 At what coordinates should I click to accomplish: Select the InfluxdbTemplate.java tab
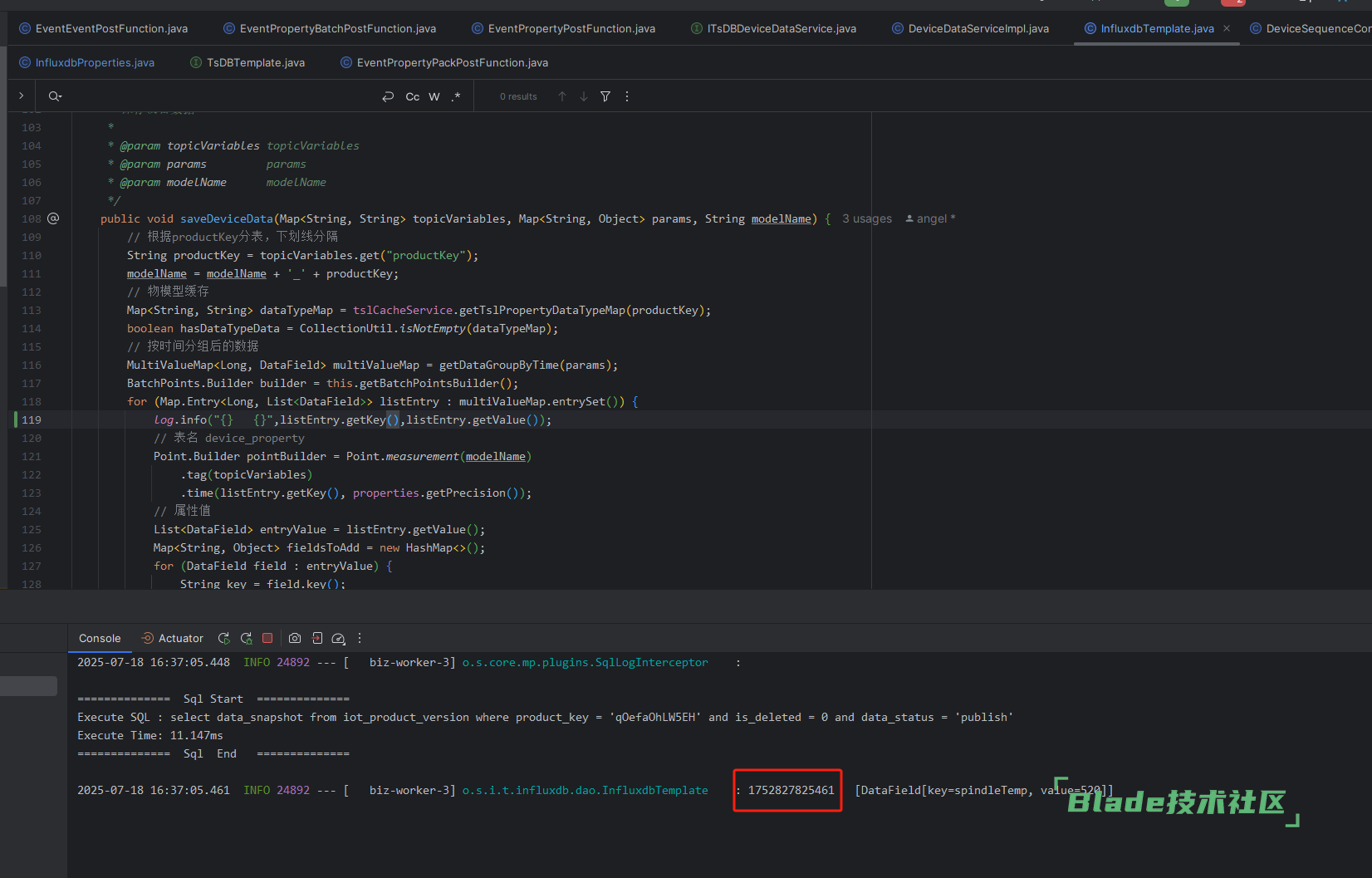pyautogui.click(x=1149, y=28)
